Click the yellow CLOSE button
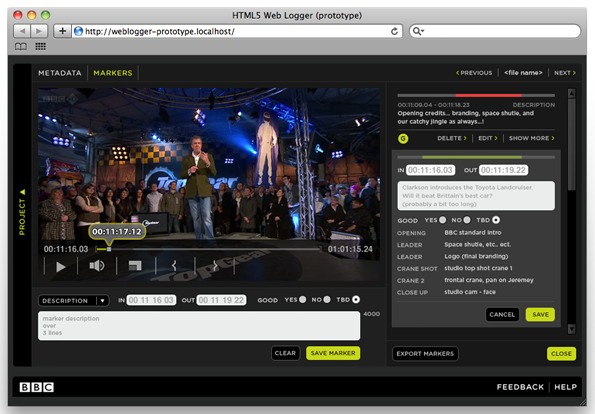This screenshot has width=595, height=414. click(x=561, y=354)
